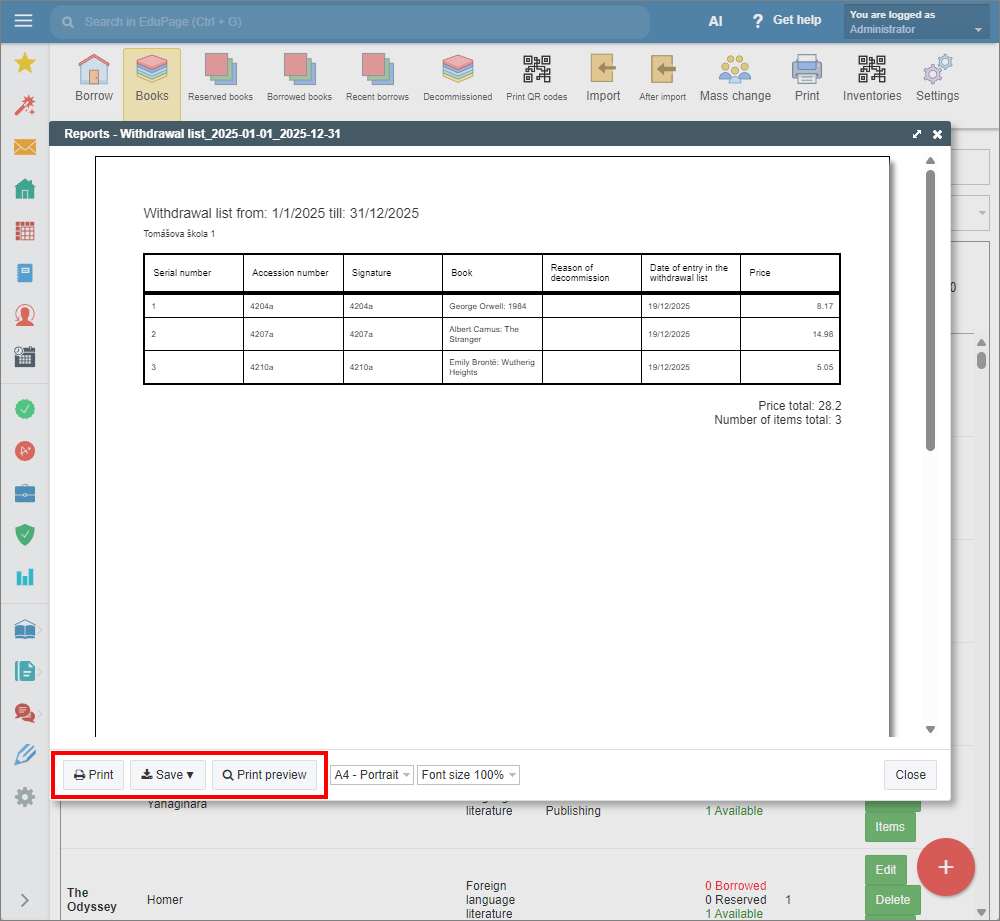The height and width of the screenshot is (921, 1000).
Task: Click the Search in EduPage field
Action: pos(350,21)
